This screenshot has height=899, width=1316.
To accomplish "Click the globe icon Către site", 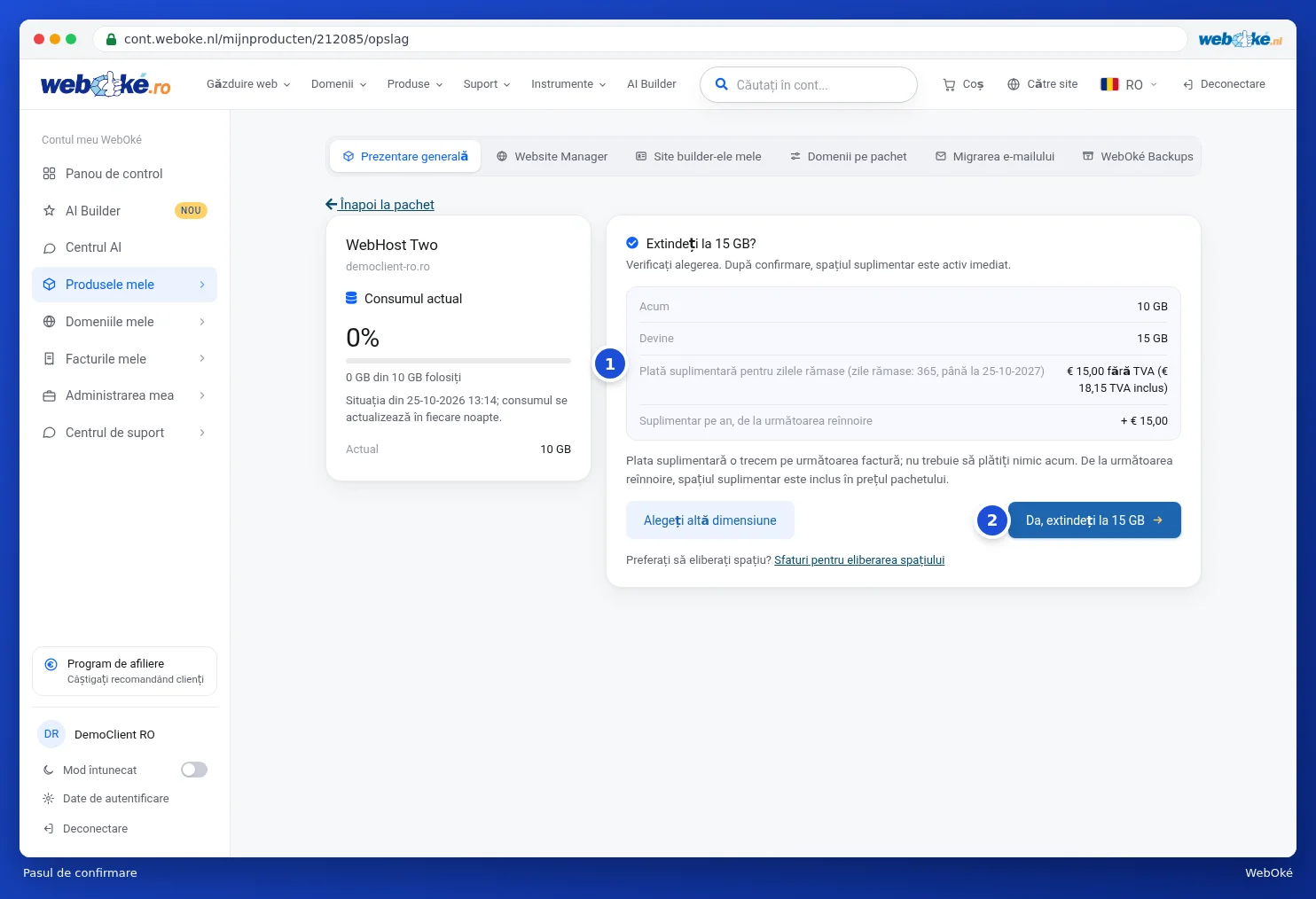I will pyautogui.click(x=1014, y=84).
